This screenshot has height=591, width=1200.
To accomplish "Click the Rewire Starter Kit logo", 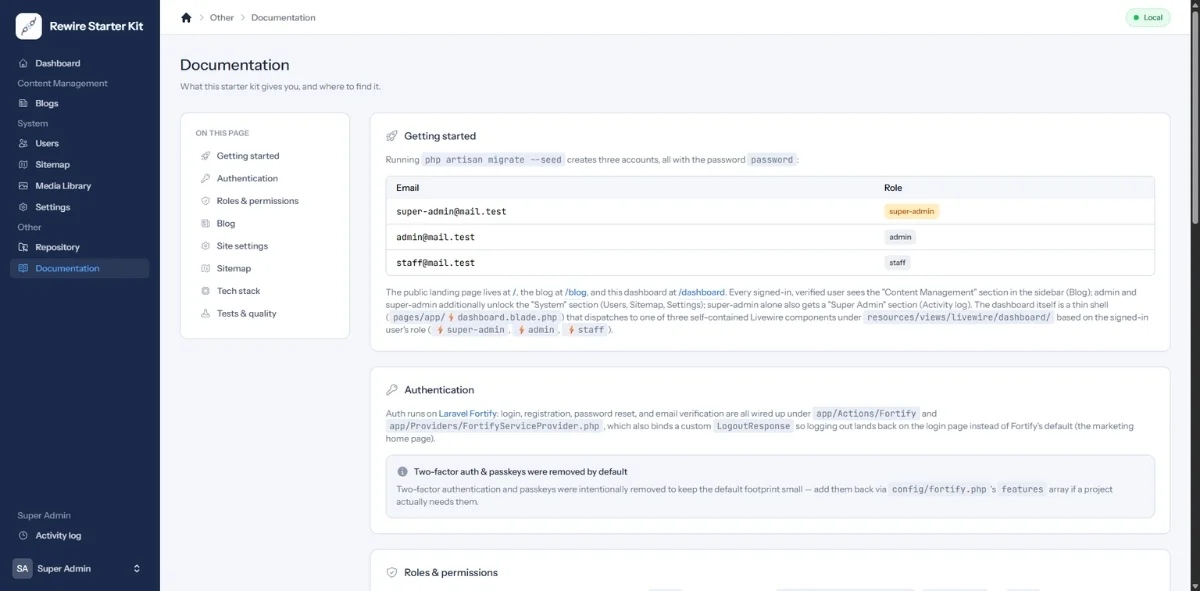I will click(x=28, y=26).
